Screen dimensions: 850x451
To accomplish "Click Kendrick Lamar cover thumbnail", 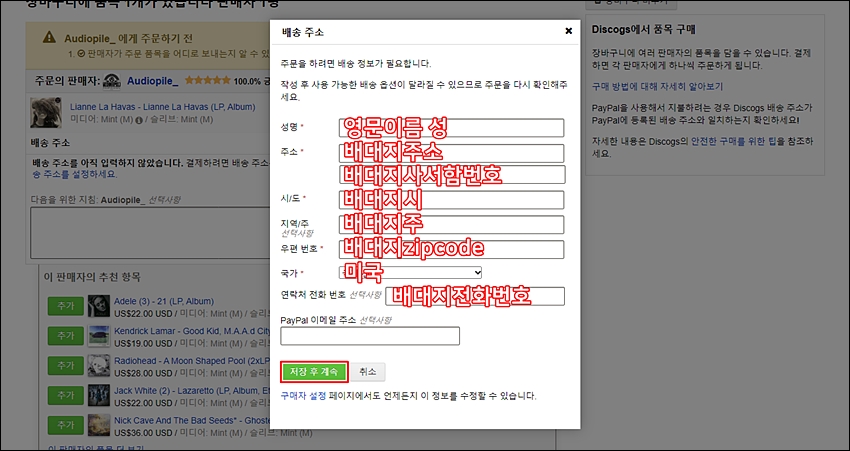I will pos(99,336).
